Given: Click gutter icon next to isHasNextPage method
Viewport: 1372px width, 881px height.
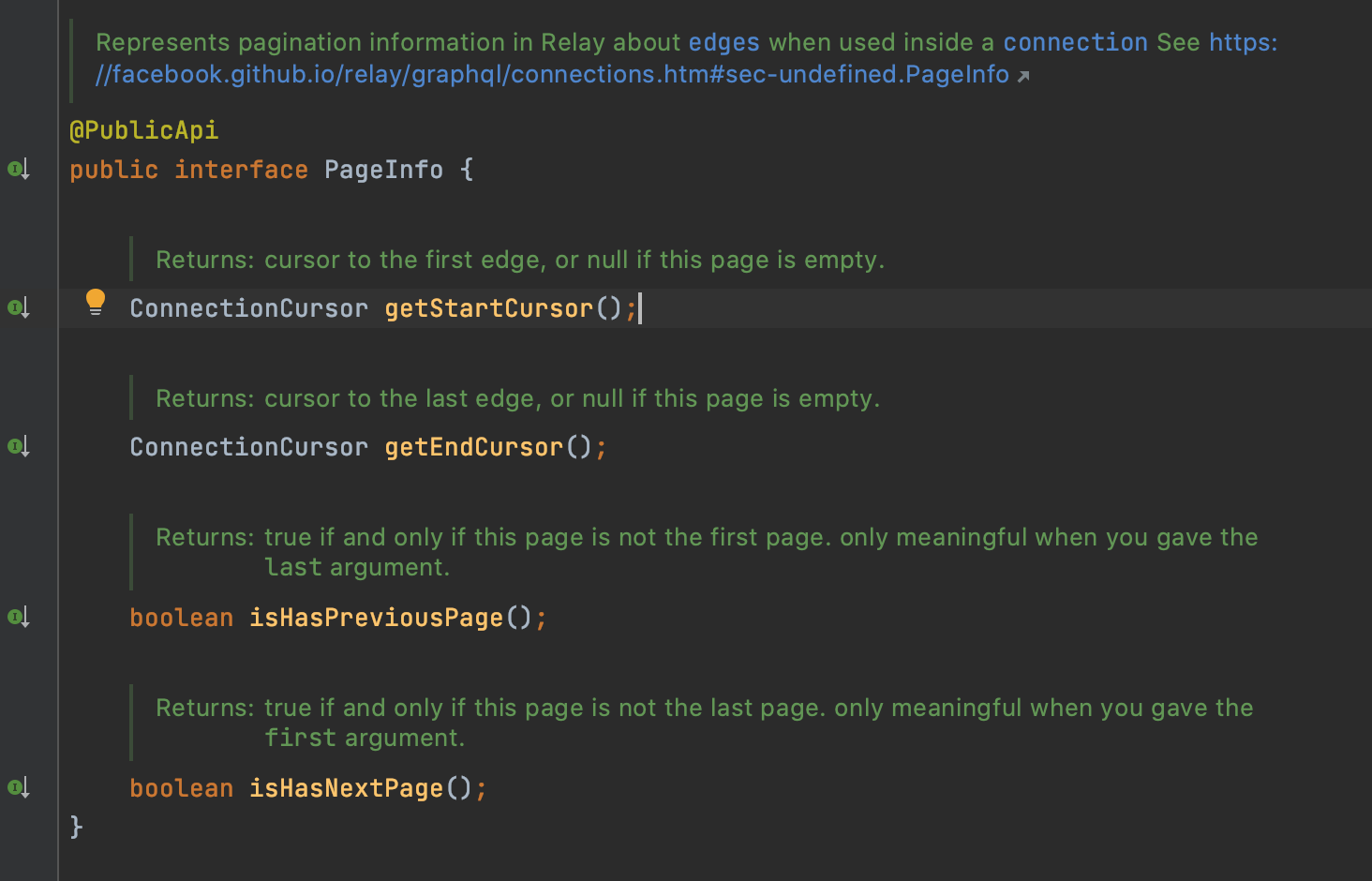Looking at the screenshot, I should pos(17,787).
